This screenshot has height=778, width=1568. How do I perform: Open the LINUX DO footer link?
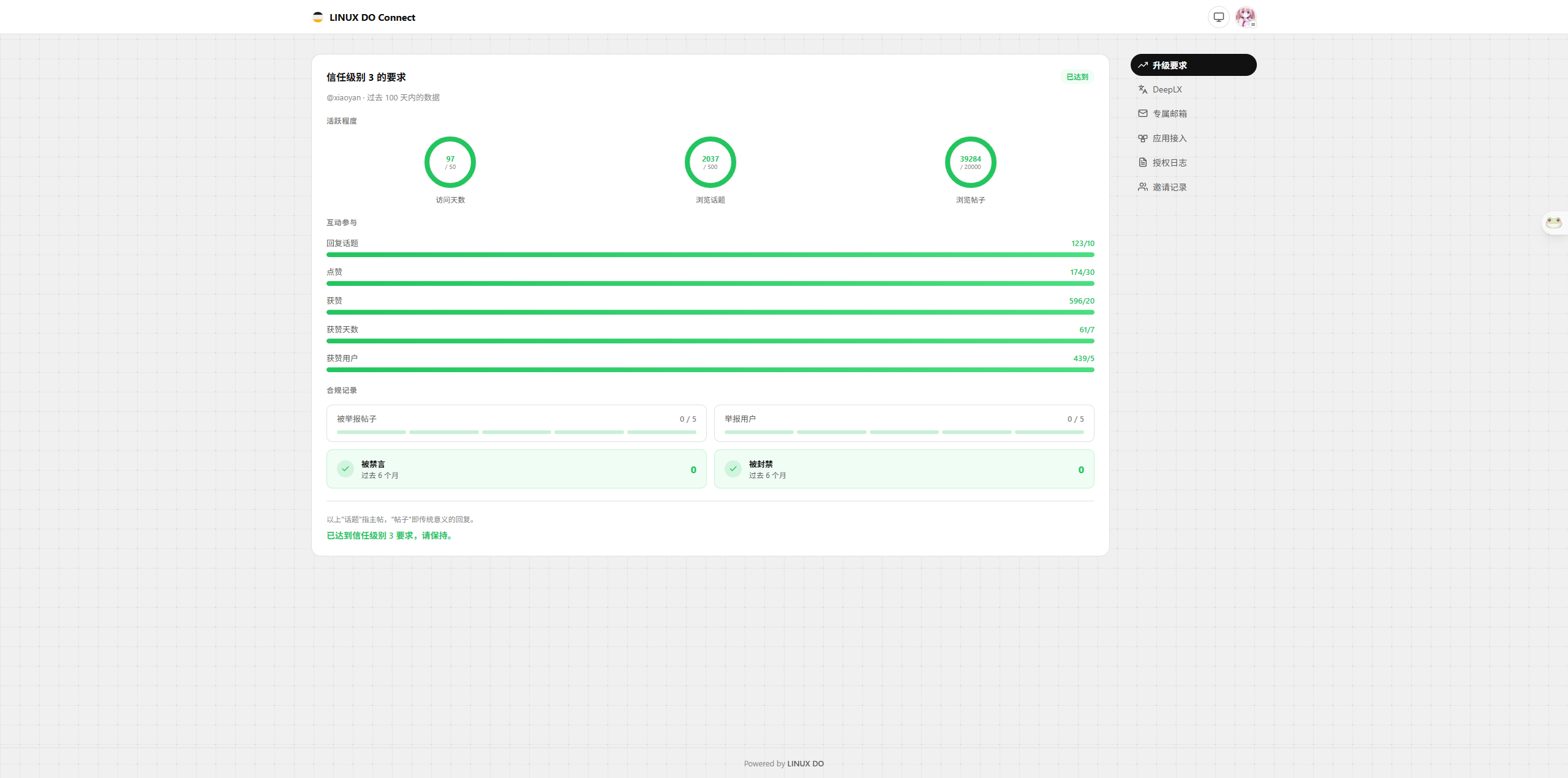pos(805,763)
